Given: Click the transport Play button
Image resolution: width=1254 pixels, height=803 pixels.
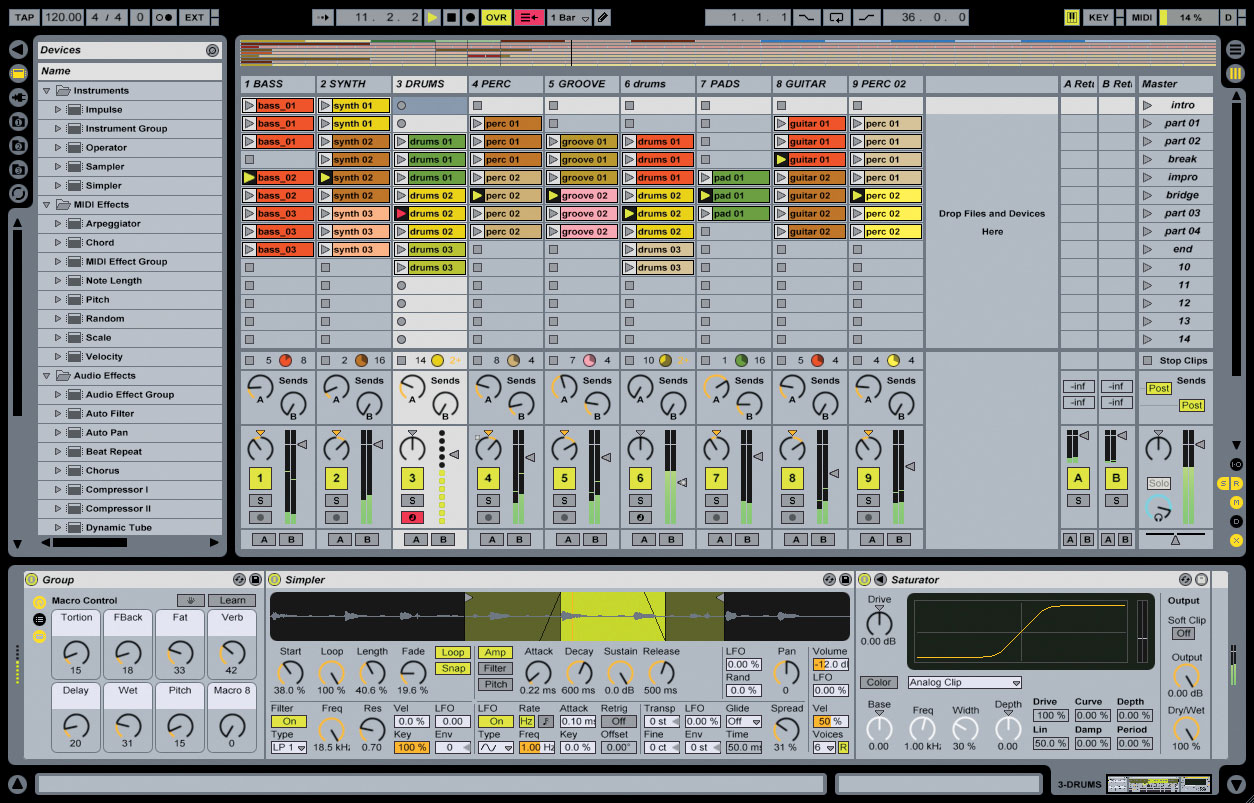Looking at the screenshot, I should pos(432,17).
